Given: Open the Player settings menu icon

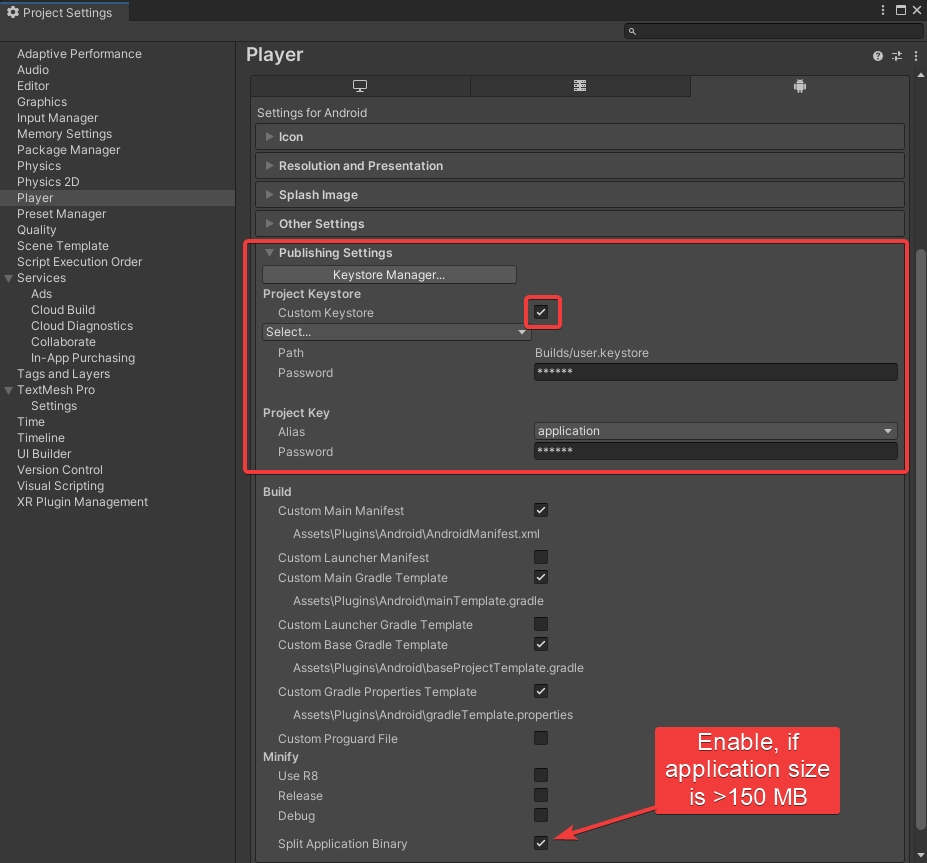Looking at the screenshot, I should click(914, 56).
